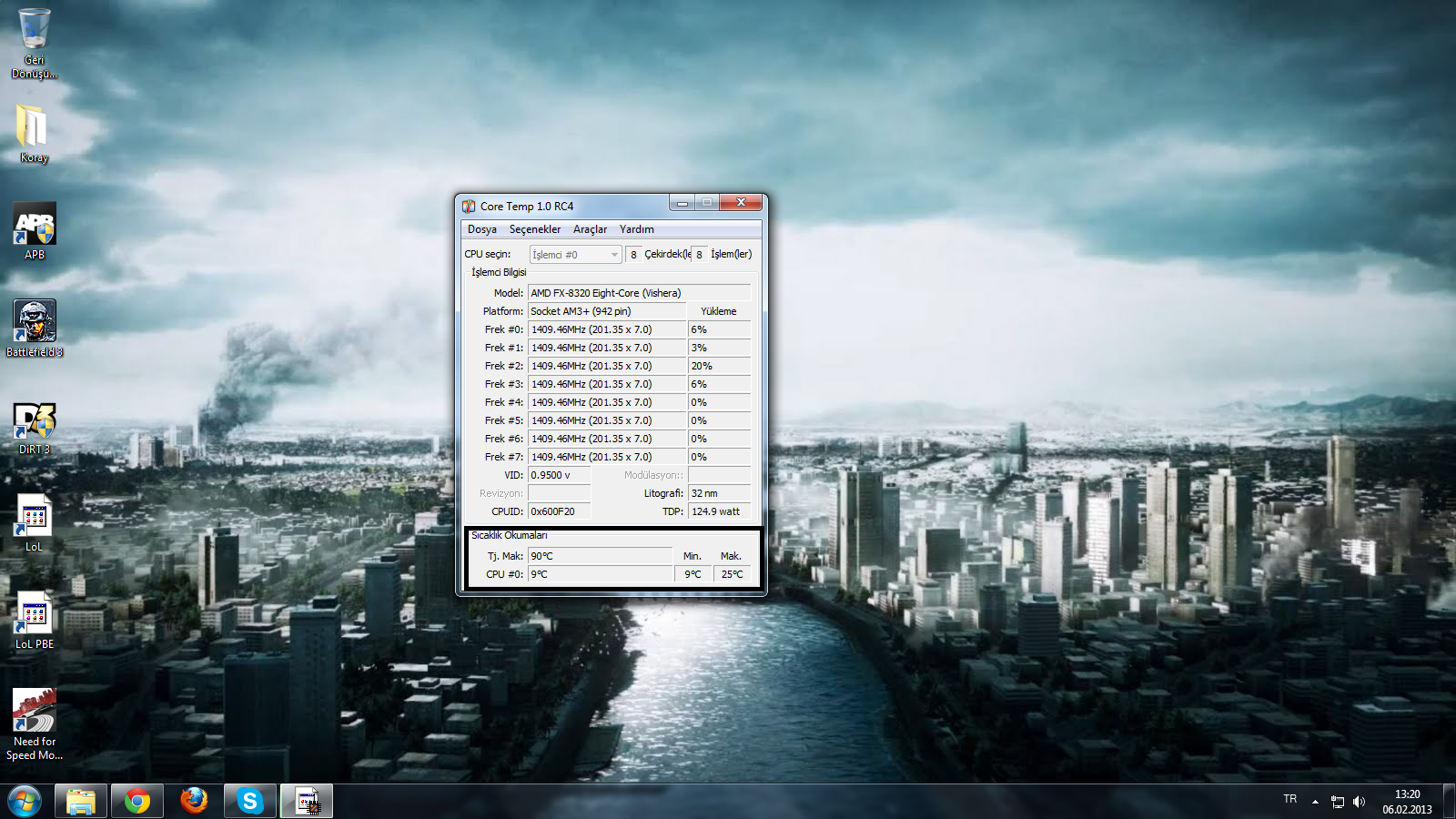Screen dimensions: 1456x819
Task: Click the VID 0.9500 v value
Action: click(x=559, y=475)
